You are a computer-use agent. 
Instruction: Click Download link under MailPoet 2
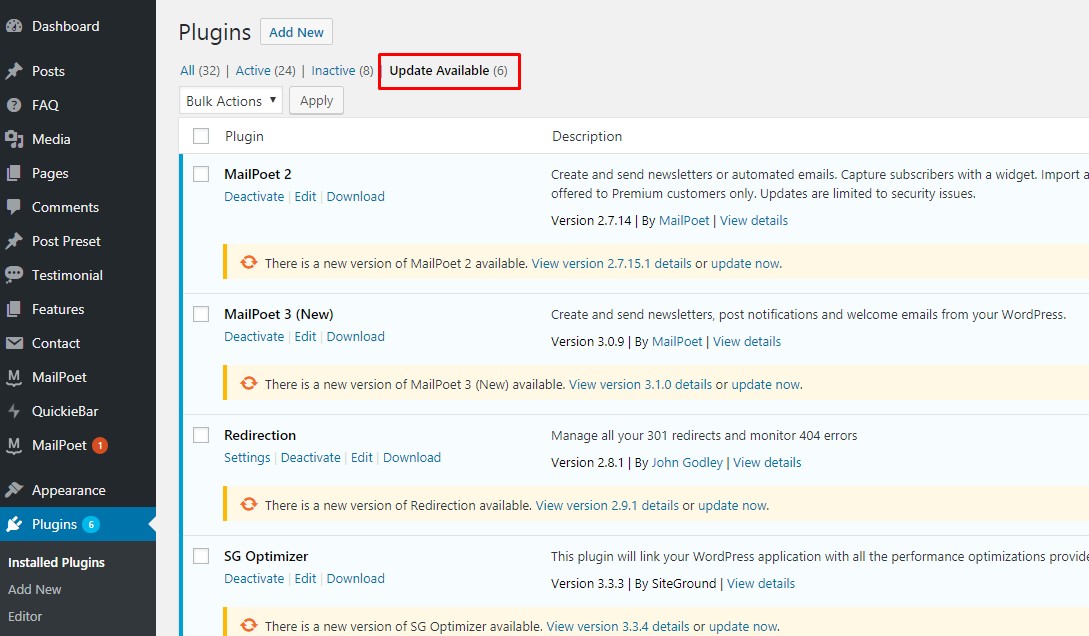point(356,196)
